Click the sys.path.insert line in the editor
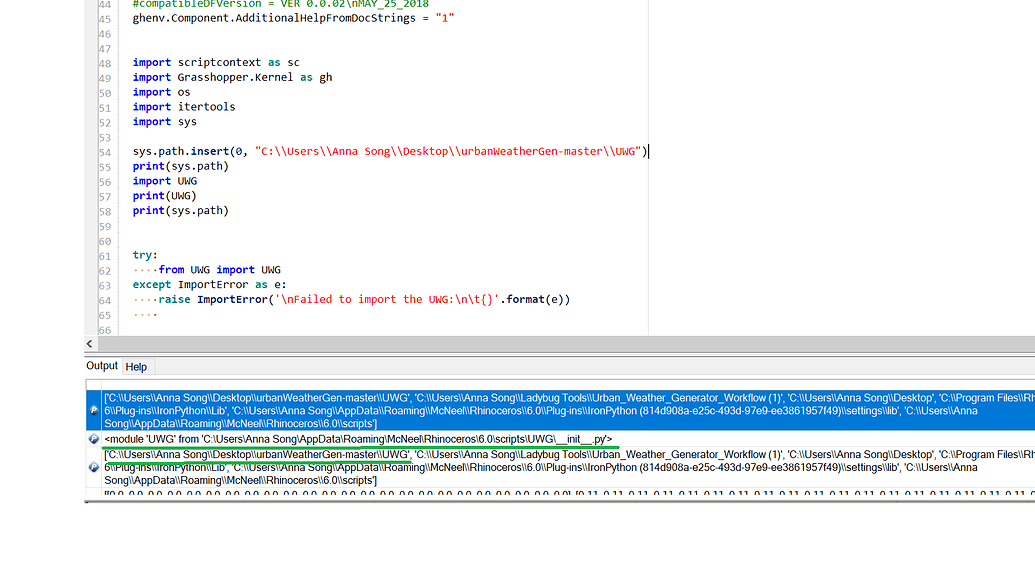This screenshot has width=1035, height=583. pyautogui.click(x=300, y=151)
